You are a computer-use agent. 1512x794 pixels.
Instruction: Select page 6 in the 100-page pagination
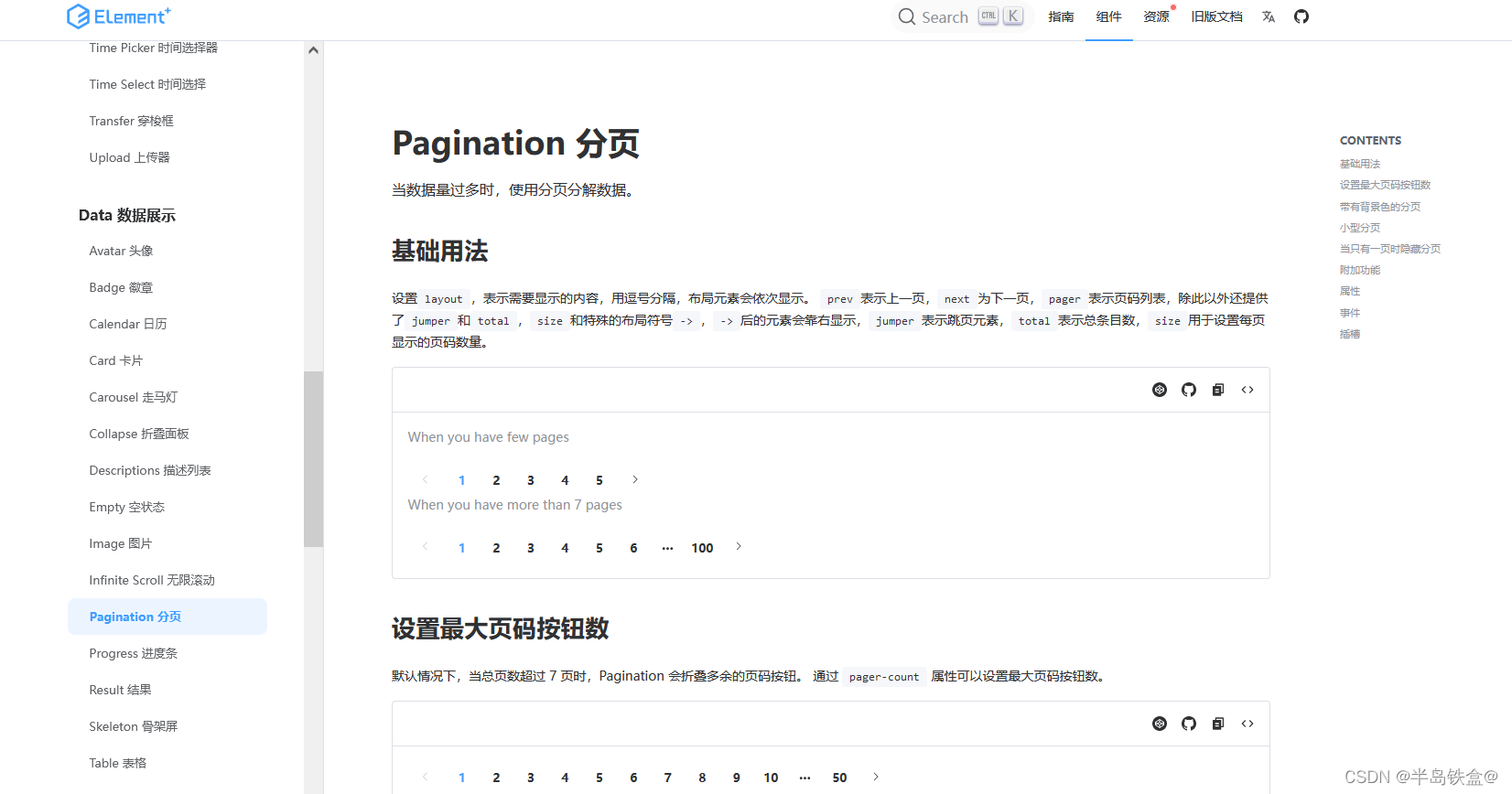[x=633, y=548]
